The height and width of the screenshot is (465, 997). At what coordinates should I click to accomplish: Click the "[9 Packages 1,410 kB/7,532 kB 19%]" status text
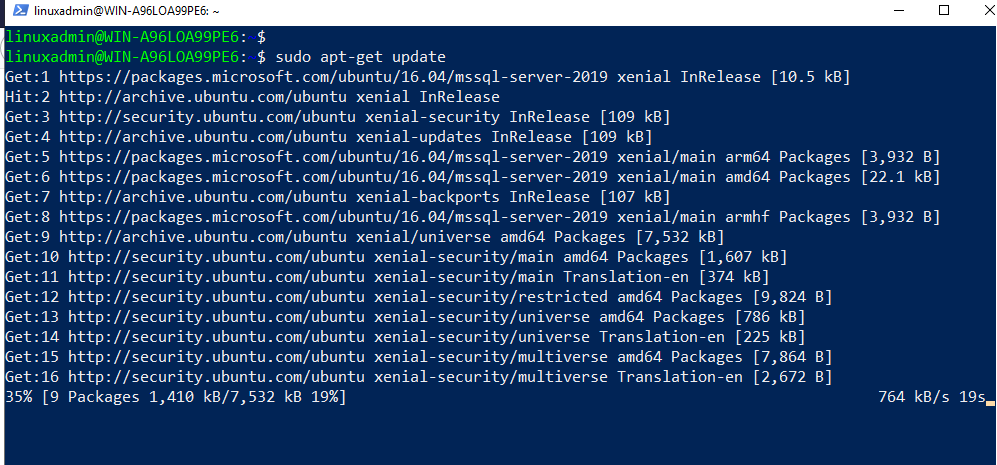(194, 397)
